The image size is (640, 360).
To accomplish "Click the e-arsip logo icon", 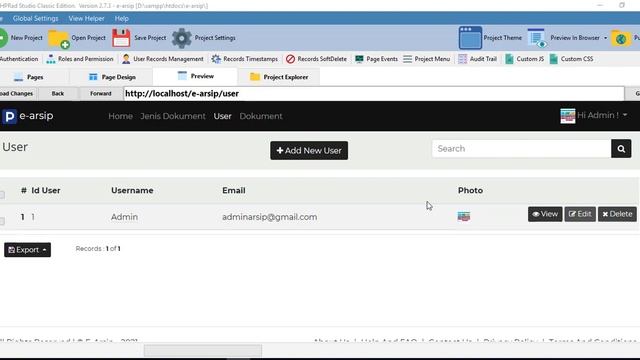I will tap(9, 116).
